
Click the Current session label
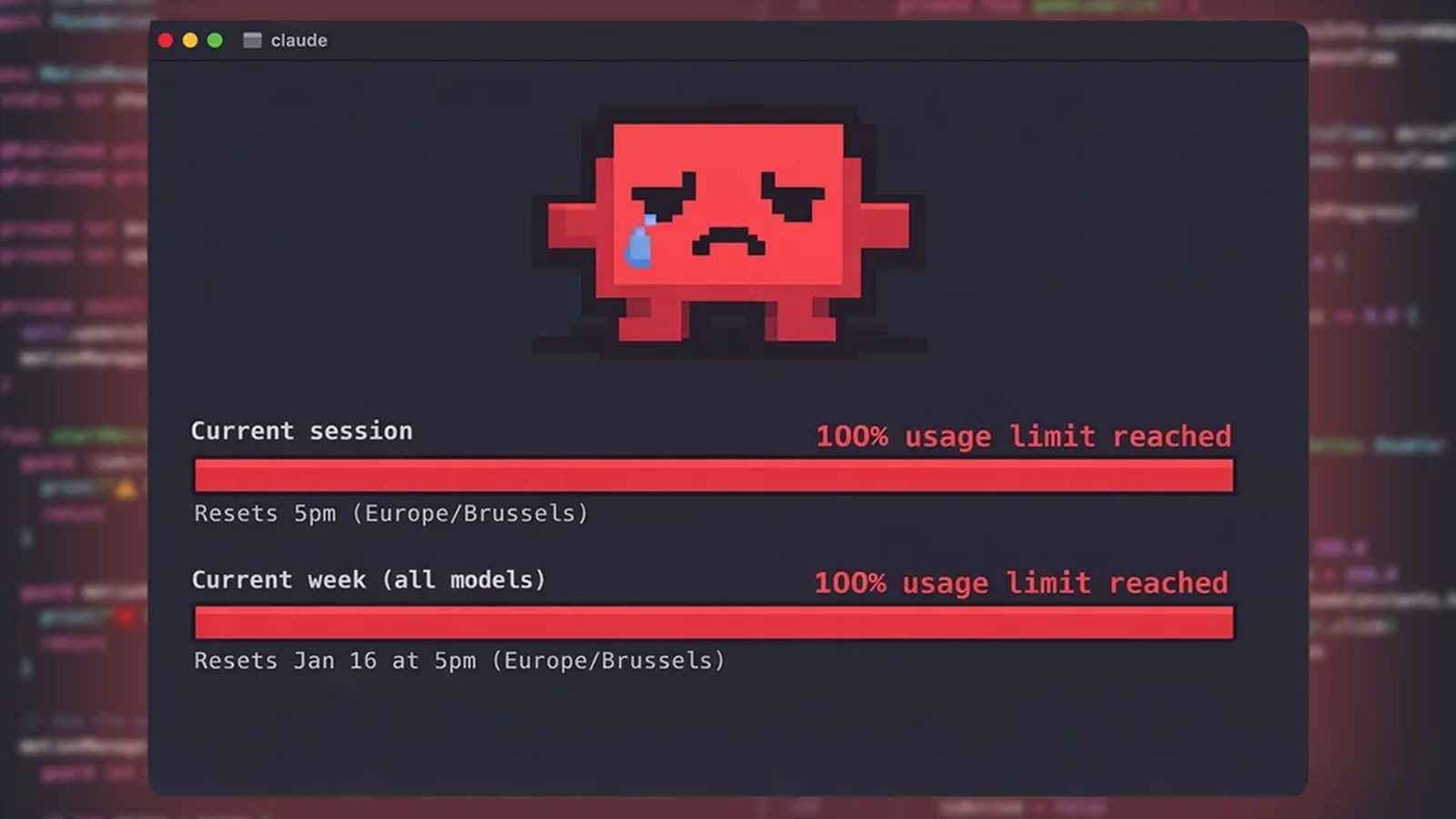tap(302, 430)
